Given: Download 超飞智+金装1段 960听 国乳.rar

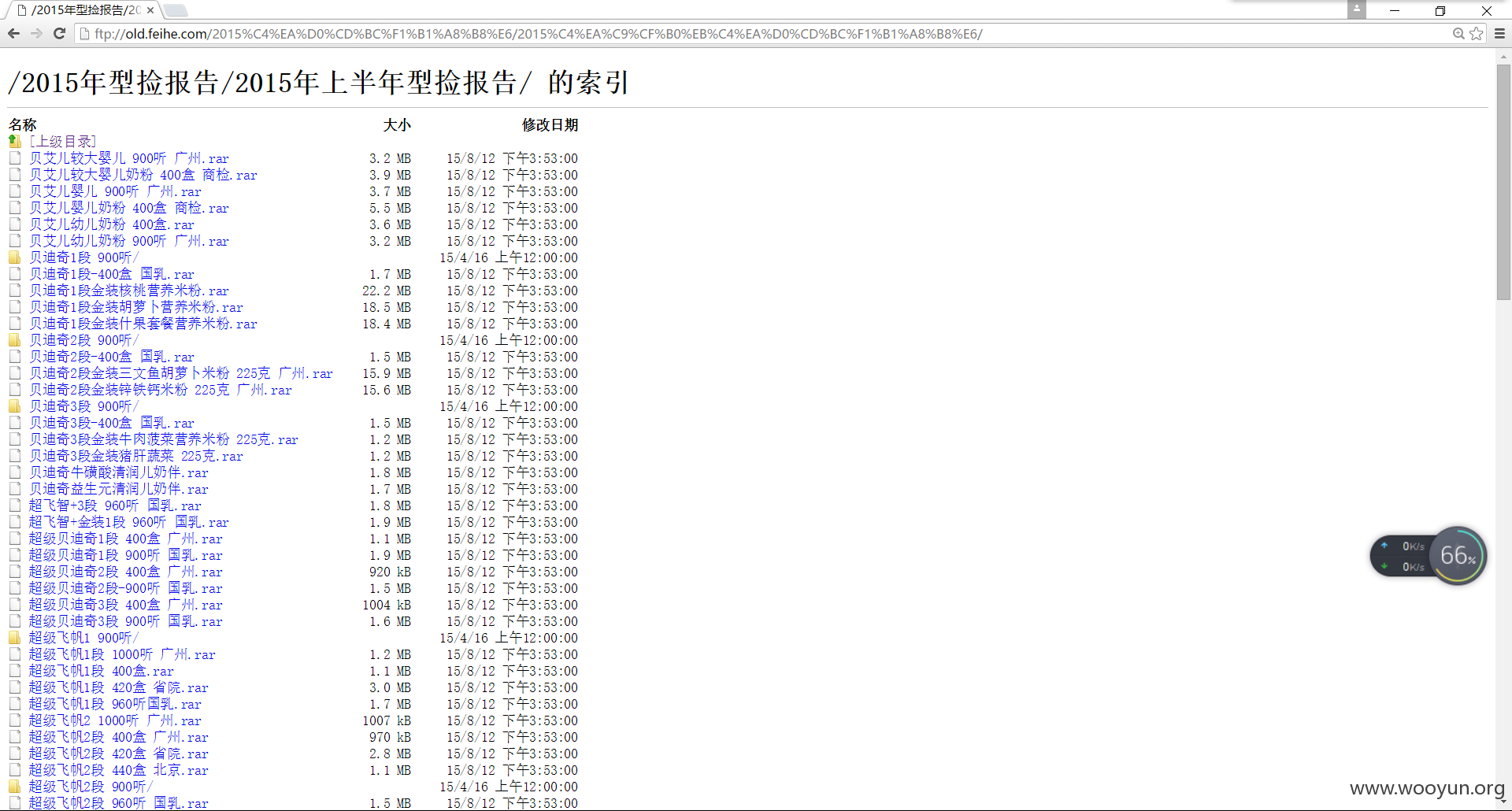Looking at the screenshot, I should point(129,522).
